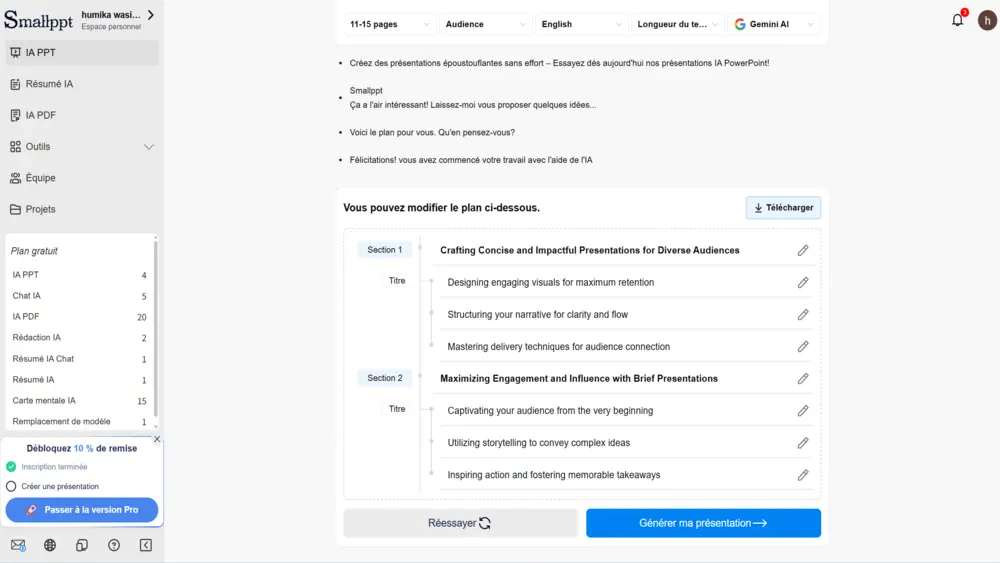Image resolution: width=1000 pixels, height=563 pixels.
Task: Click 'Structuring your narrative for clarity and flow'
Action: [538, 314]
